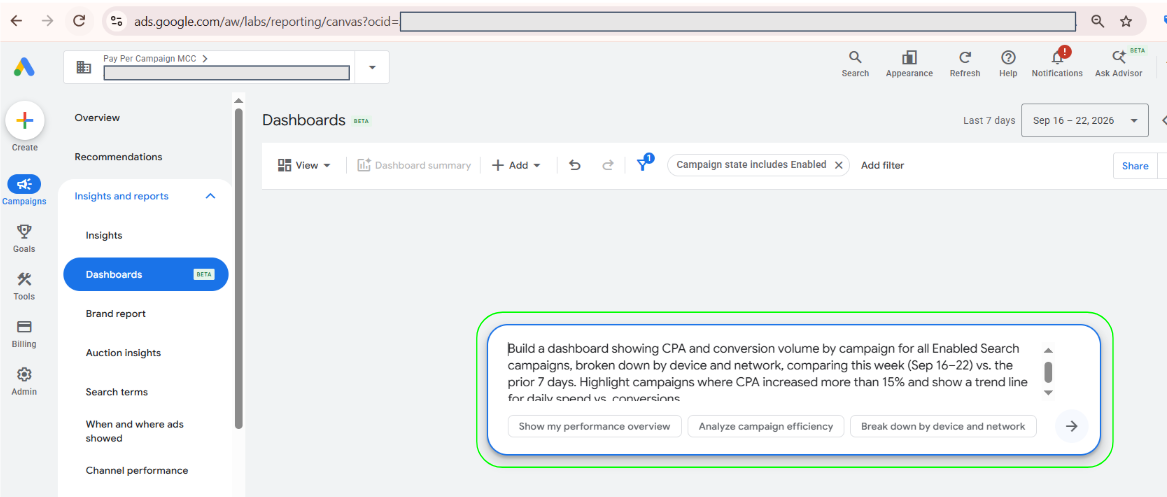The width and height of the screenshot is (1167, 497).
Task: Collapse Insights and reports section
Action: pyautogui.click(x=210, y=196)
